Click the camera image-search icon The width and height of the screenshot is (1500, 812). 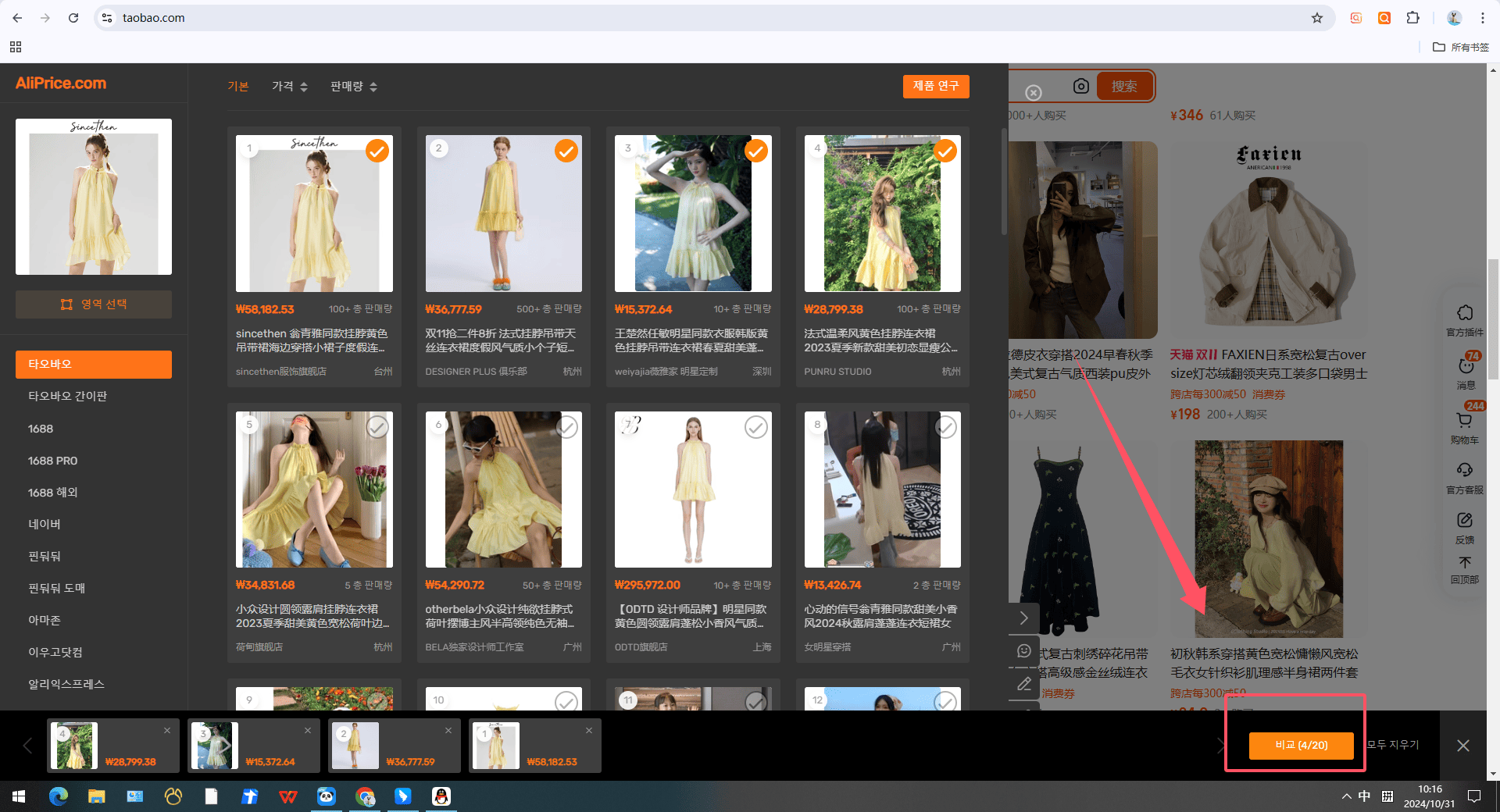pos(1080,87)
